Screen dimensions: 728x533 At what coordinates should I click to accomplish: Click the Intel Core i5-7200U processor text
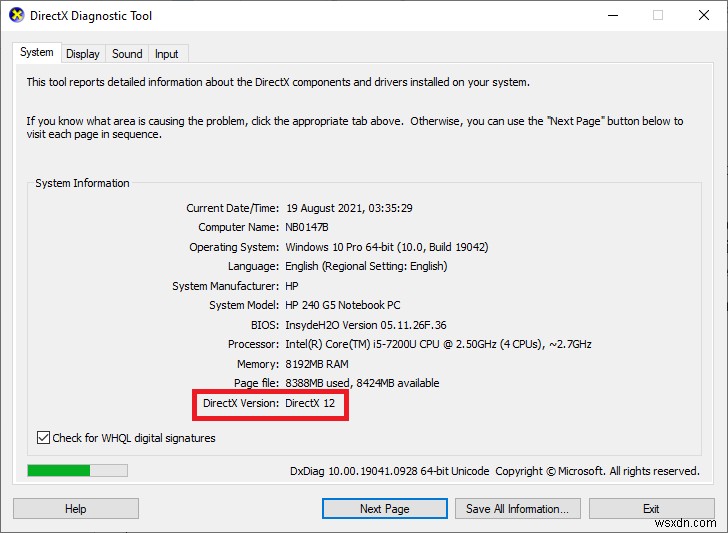438,344
